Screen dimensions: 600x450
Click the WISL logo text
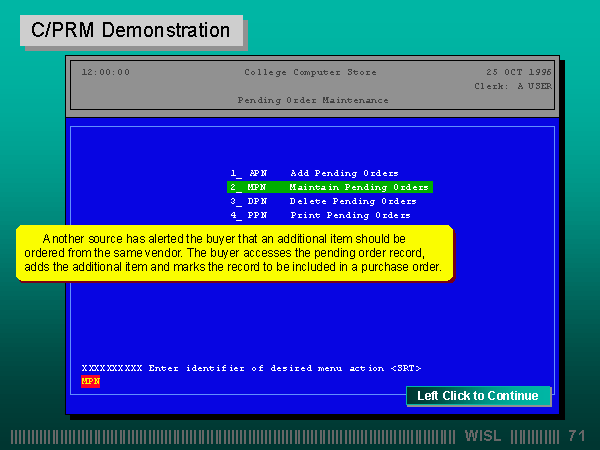click(x=485, y=437)
